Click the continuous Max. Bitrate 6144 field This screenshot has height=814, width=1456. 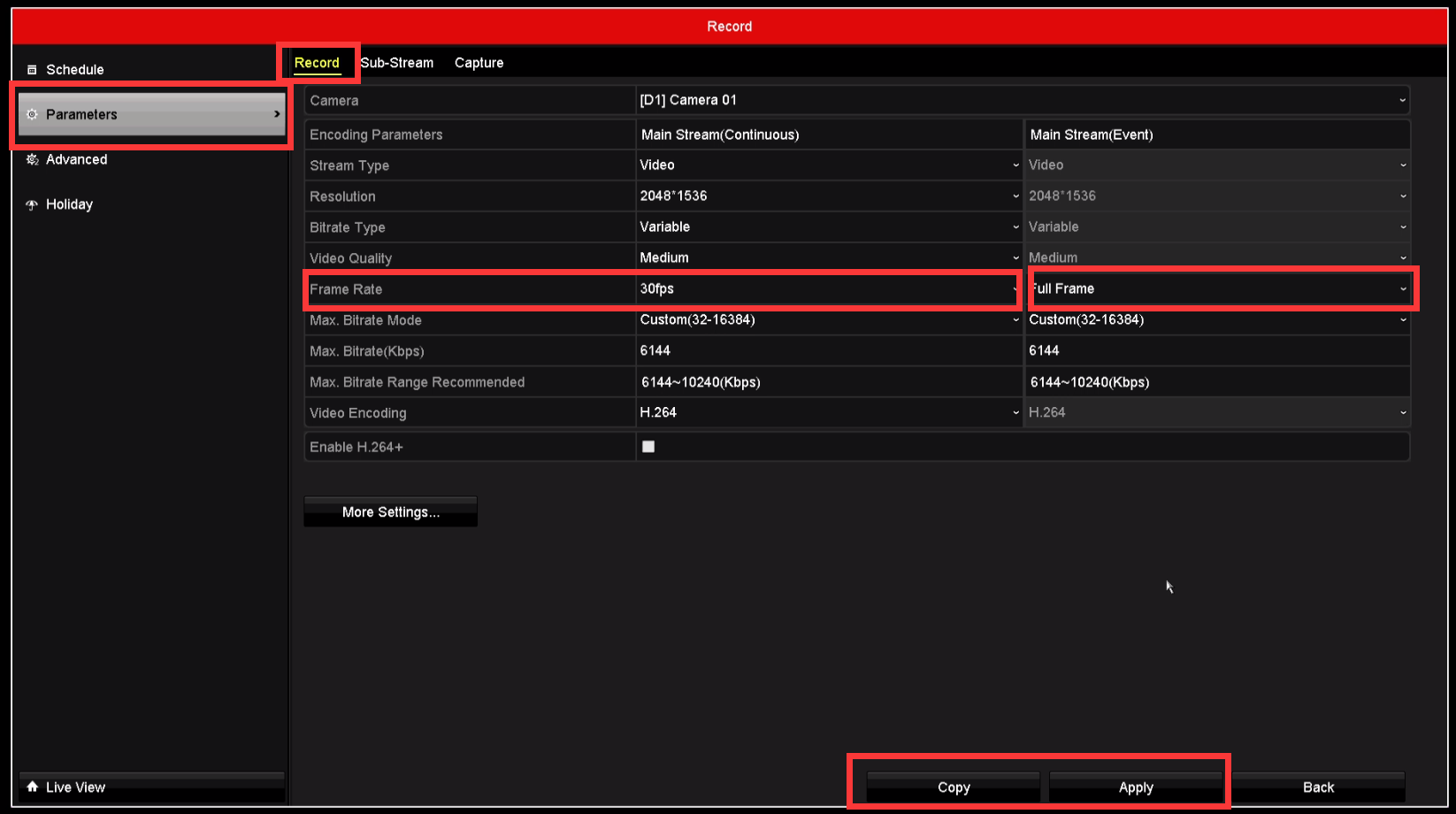coord(829,351)
